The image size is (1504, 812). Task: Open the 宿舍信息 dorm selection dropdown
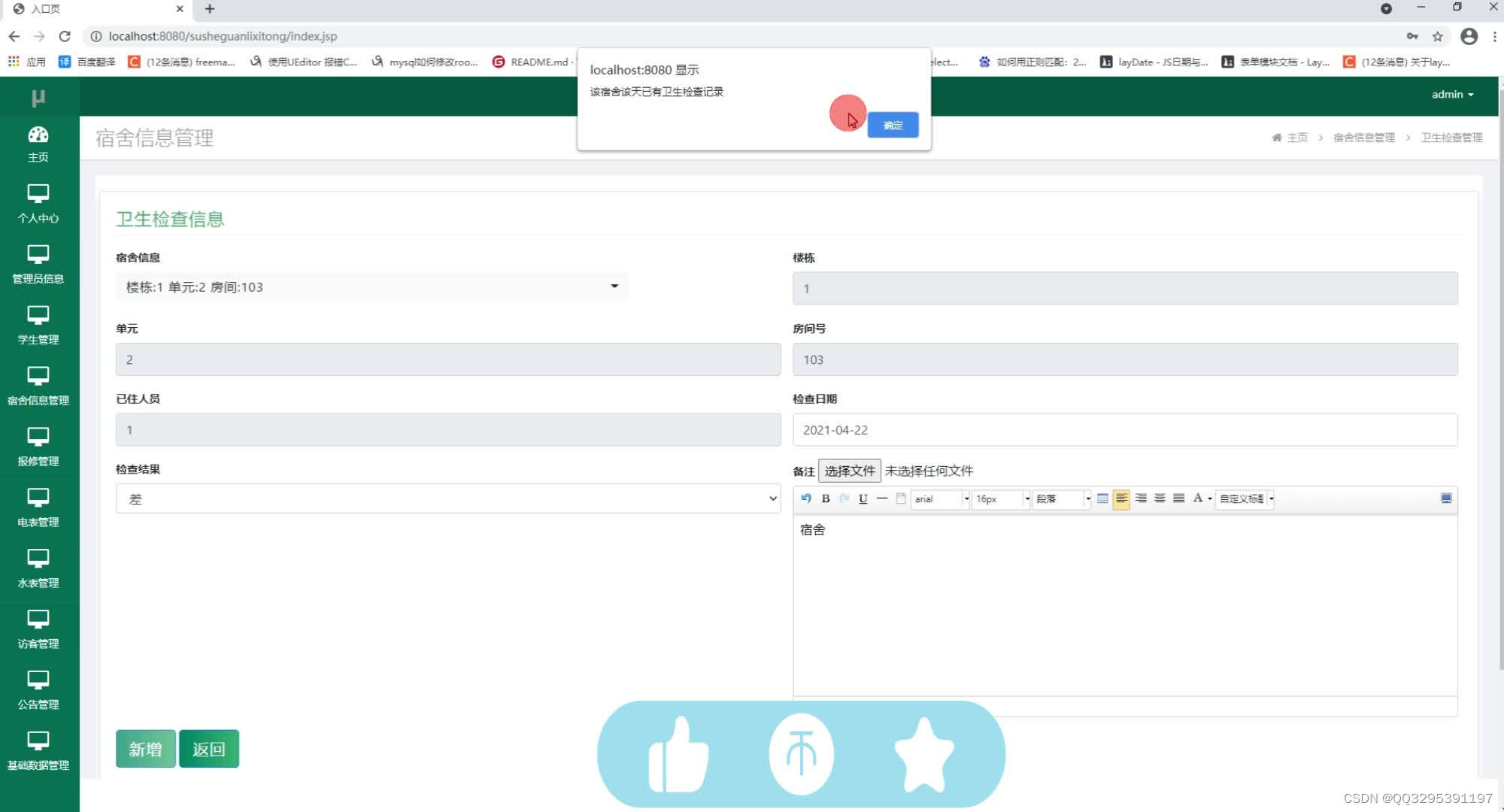371,287
